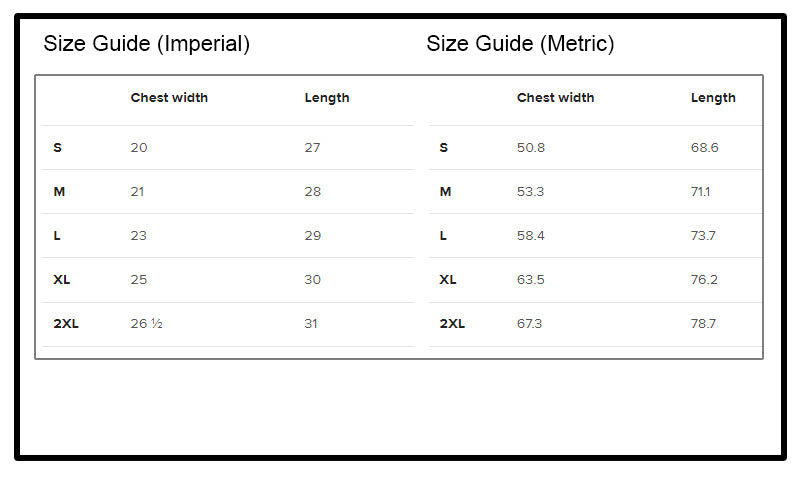Viewport: 800px width, 480px height.
Task: Click the M row label in Metric table
Action: pyautogui.click(x=445, y=192)
